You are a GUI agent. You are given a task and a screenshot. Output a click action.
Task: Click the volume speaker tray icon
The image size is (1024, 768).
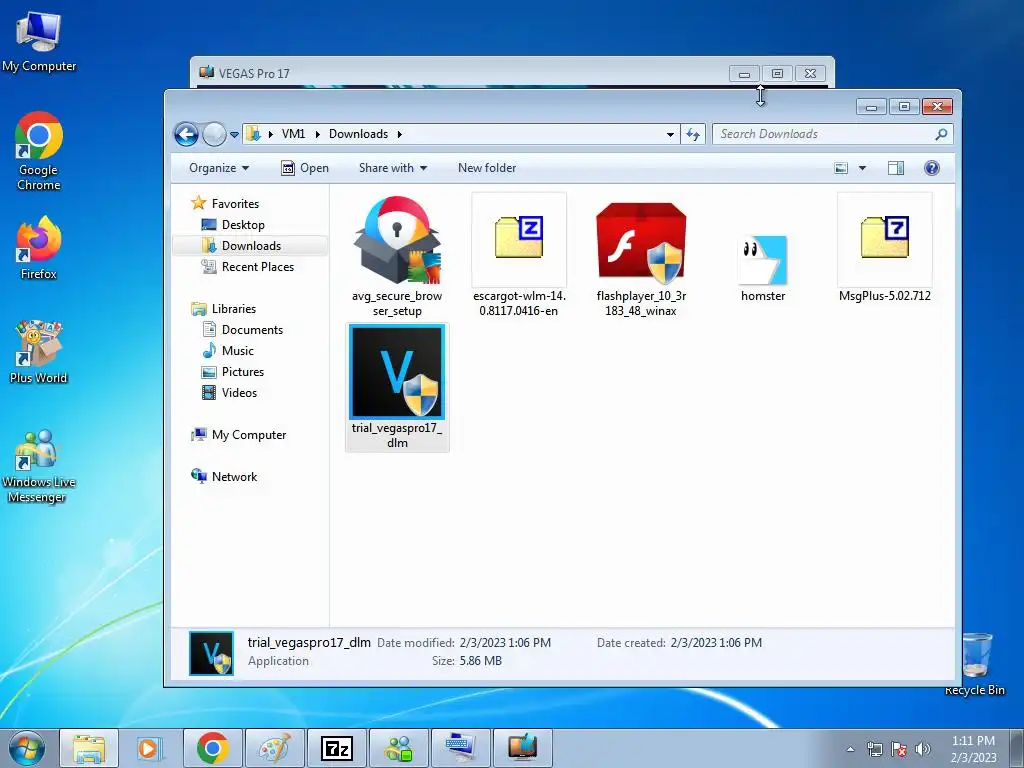923,749
